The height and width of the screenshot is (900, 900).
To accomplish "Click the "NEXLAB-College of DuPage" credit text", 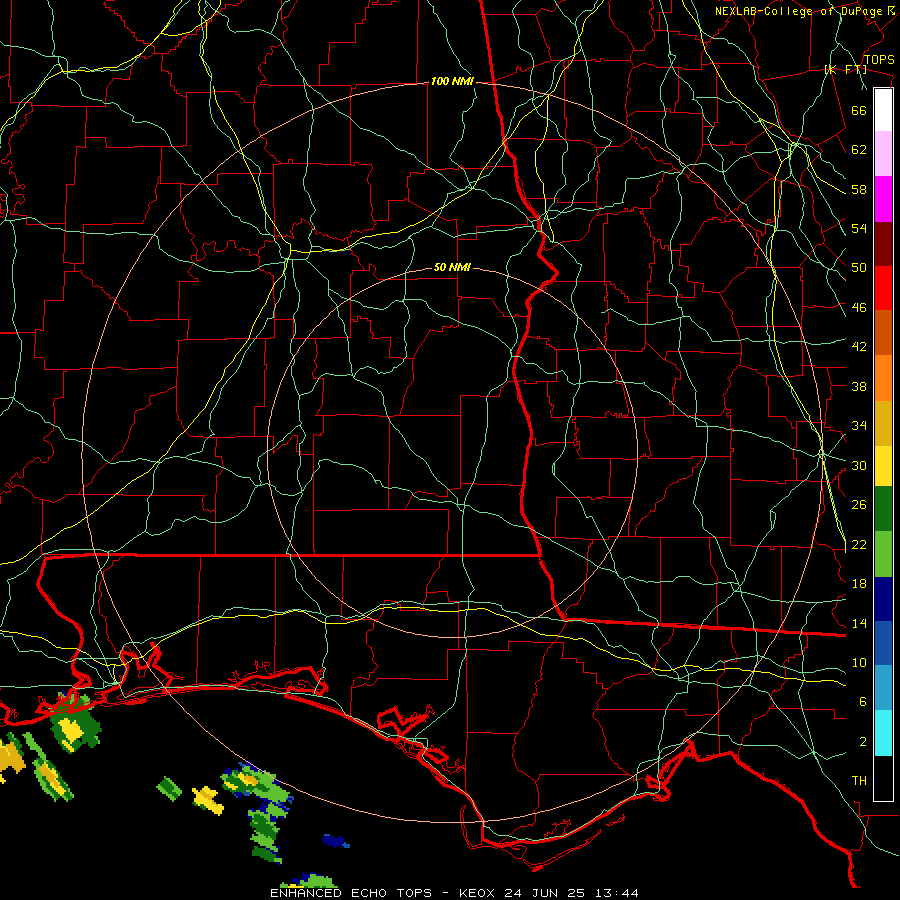I will 798,11.
